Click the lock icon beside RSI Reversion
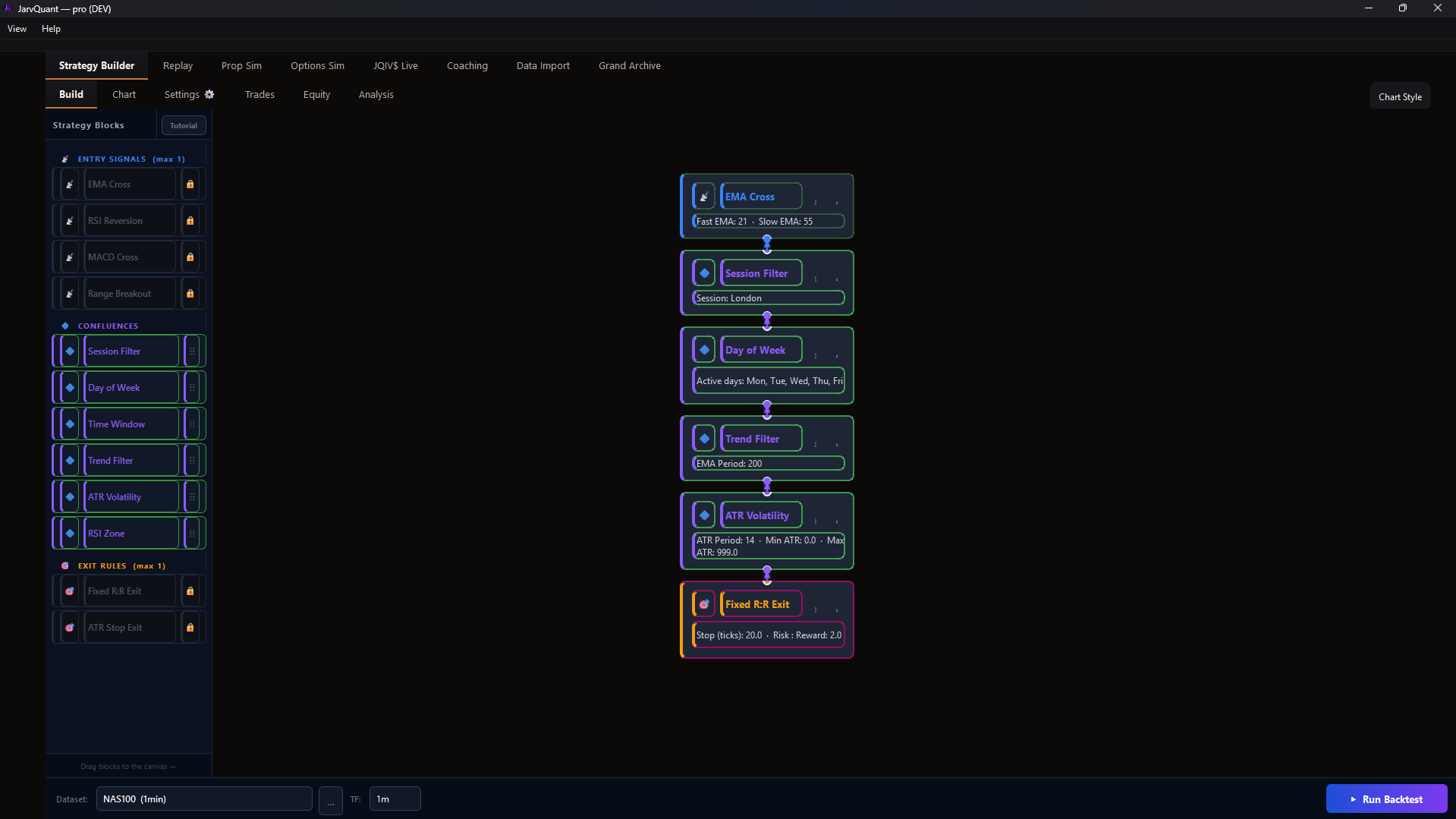Viewport: 1456px width, 819px height. coord(190,221)
